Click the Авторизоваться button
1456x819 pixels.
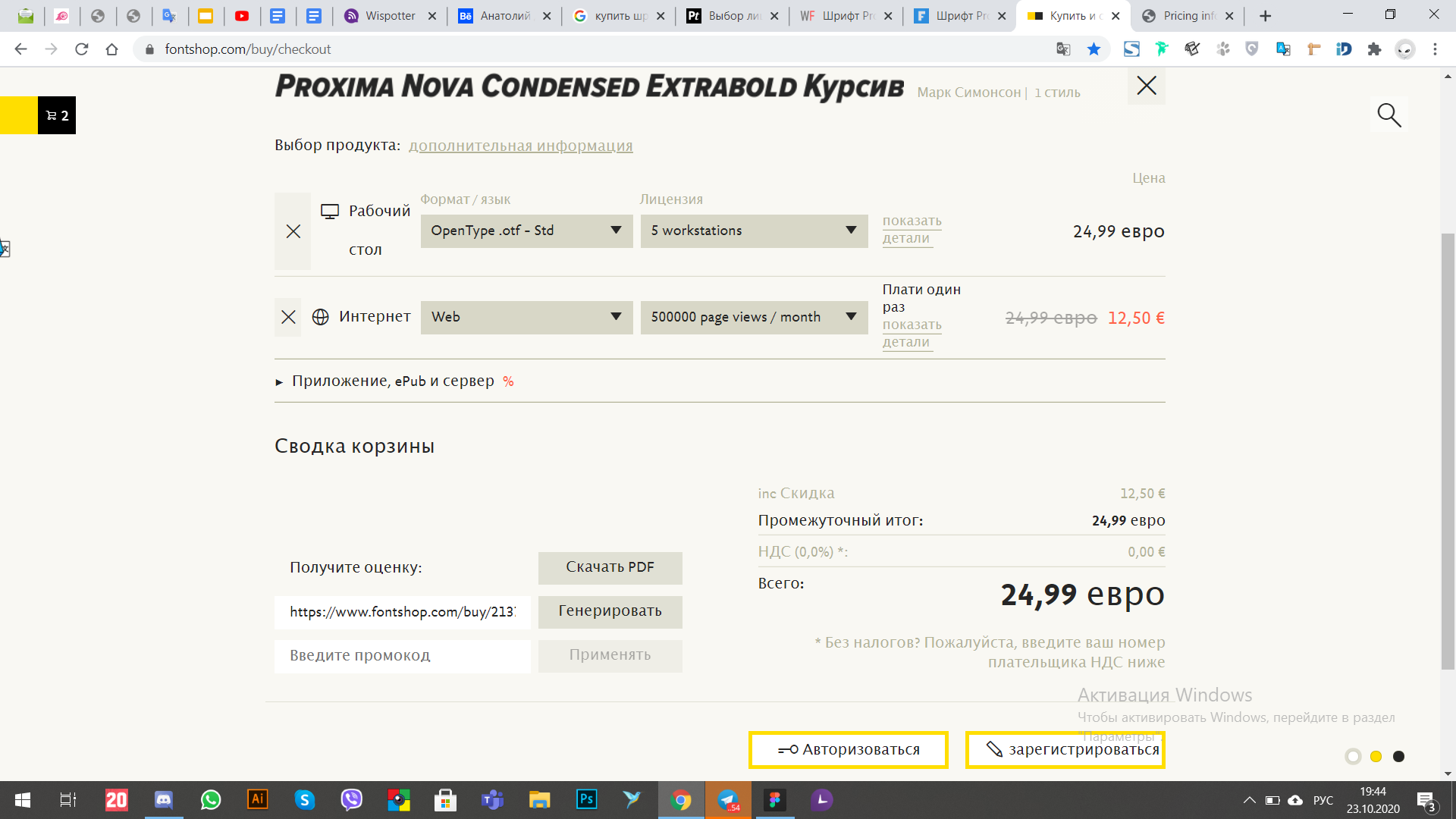848,749
